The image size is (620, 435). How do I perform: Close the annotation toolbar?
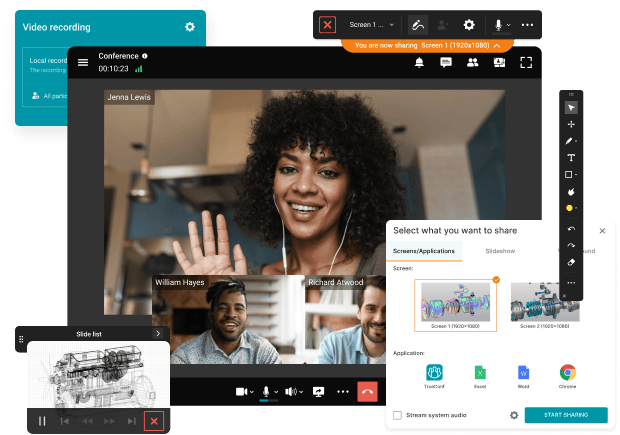tap(564, 296)
